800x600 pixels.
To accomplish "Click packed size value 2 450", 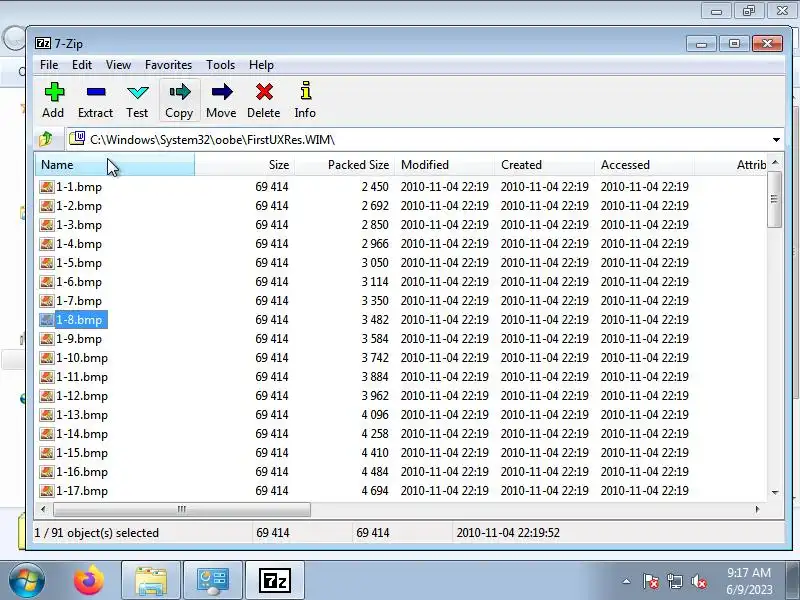I will tap(375, 187).
